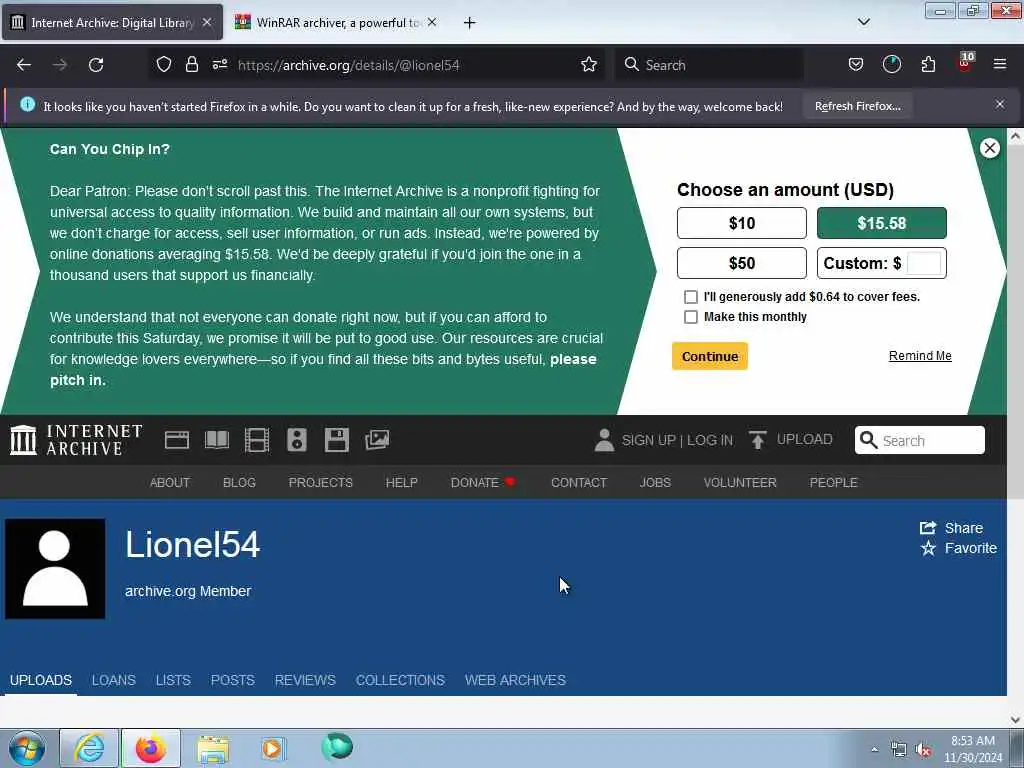Open the Web archive icon in the nav bar

tap(177, 440)
